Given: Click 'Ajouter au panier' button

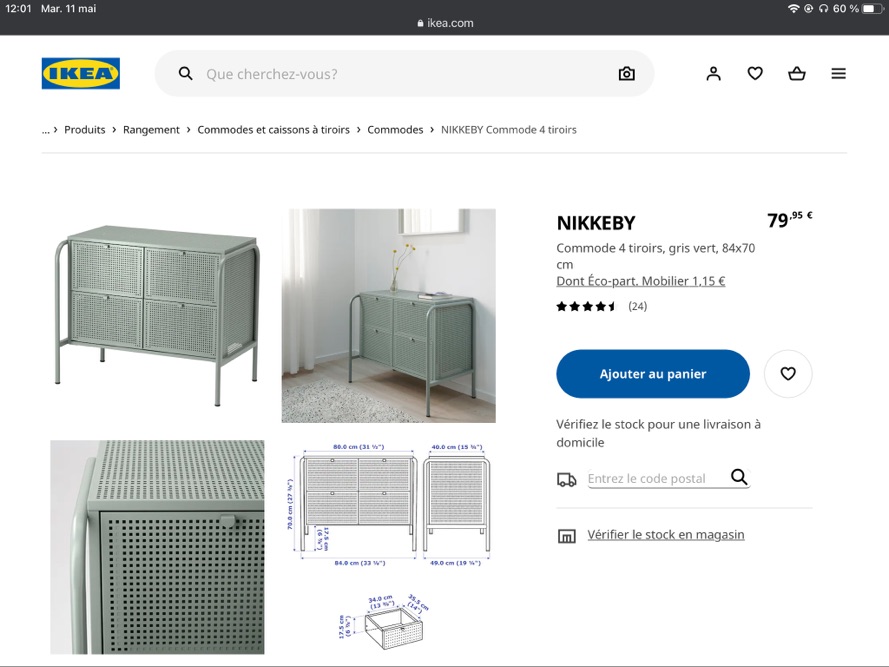Looking at the screenshot, I should [653, 374].
